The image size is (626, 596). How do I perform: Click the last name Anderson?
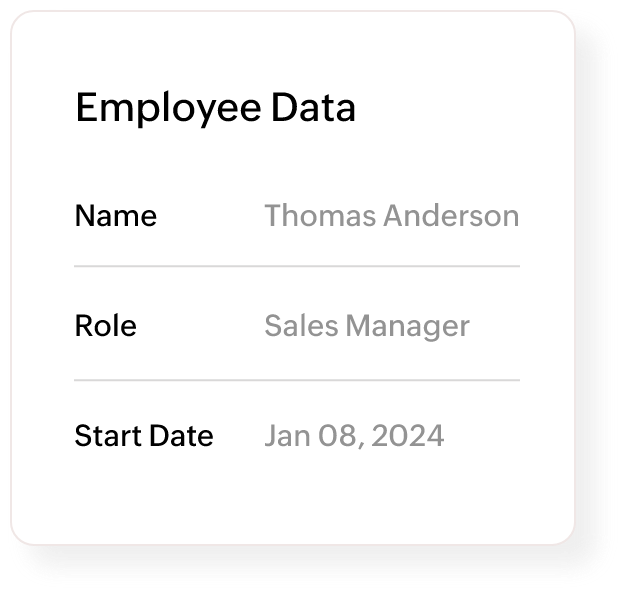coord(455,216)
